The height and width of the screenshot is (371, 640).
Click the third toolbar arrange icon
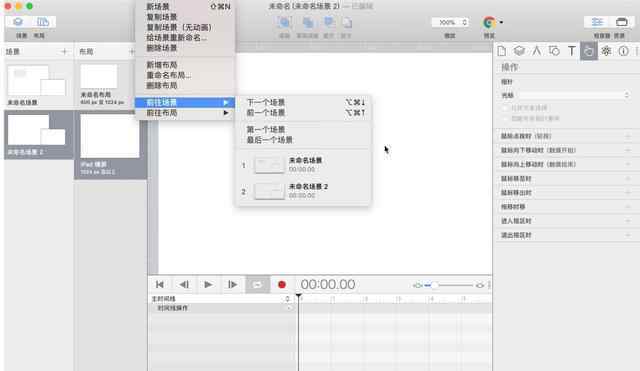[329, 22]
